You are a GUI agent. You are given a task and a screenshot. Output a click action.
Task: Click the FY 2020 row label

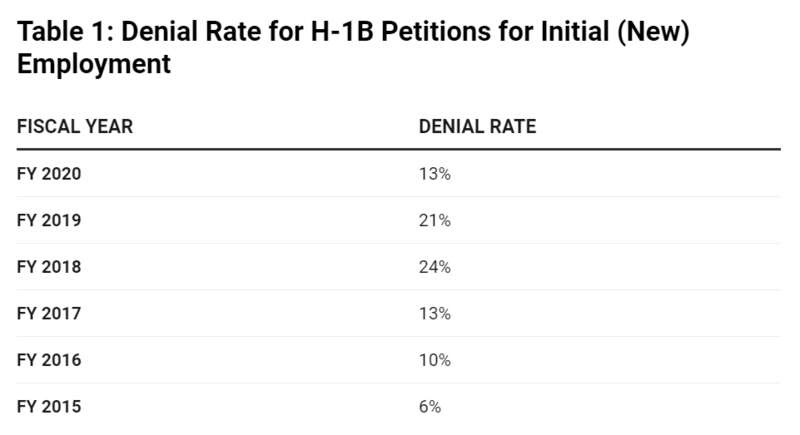point(49,174)
